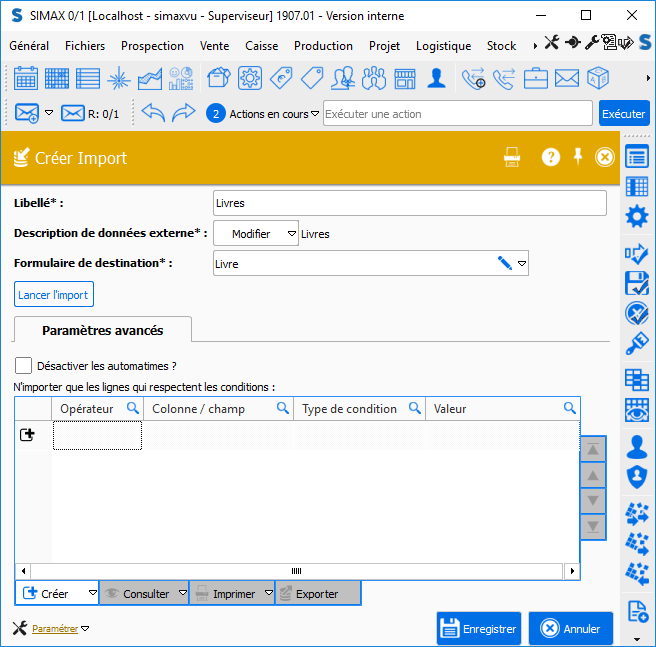
Task: Click the Libellé text field
Action: point(410,203)
